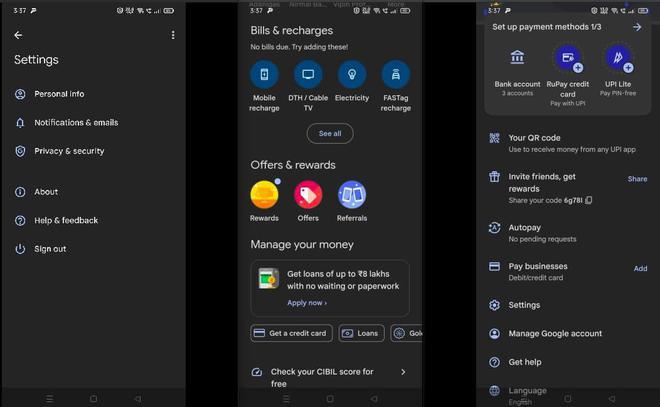This screenshot has height=407, width=660.
Task: Add a RuPay credit card icon
Action: coord(568,59)
